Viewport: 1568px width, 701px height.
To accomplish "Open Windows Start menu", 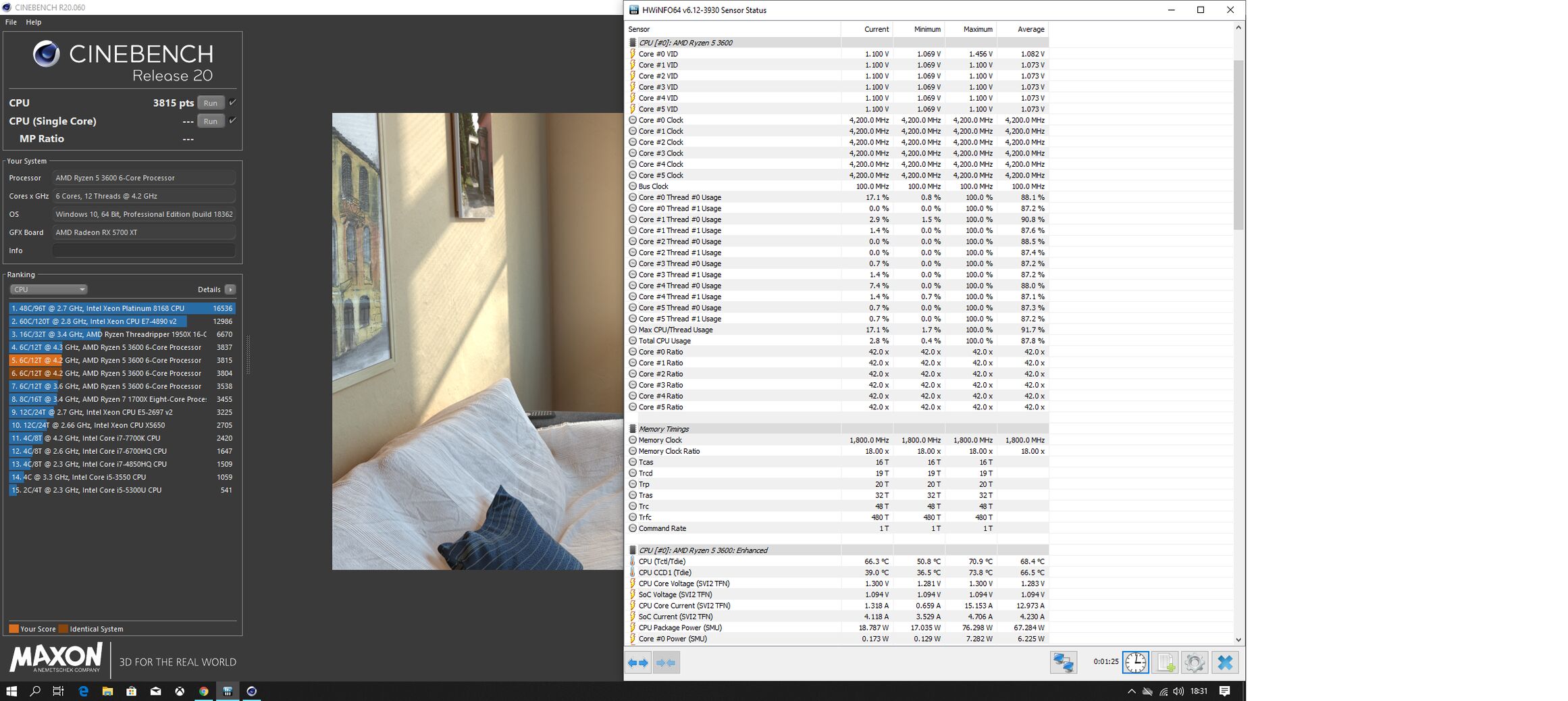I will (11, 691).
